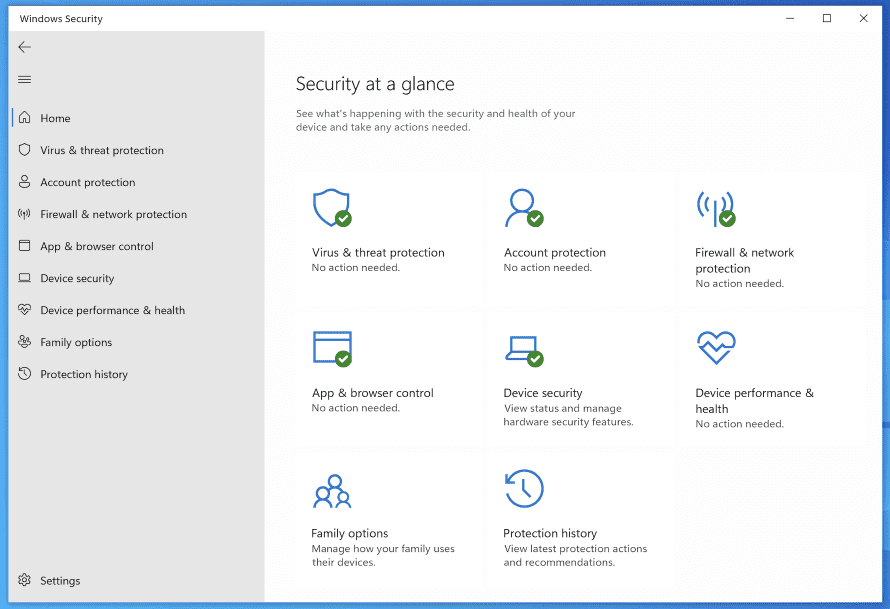Click 'Manage how your family uses their devices.' text

coord(383,555)
